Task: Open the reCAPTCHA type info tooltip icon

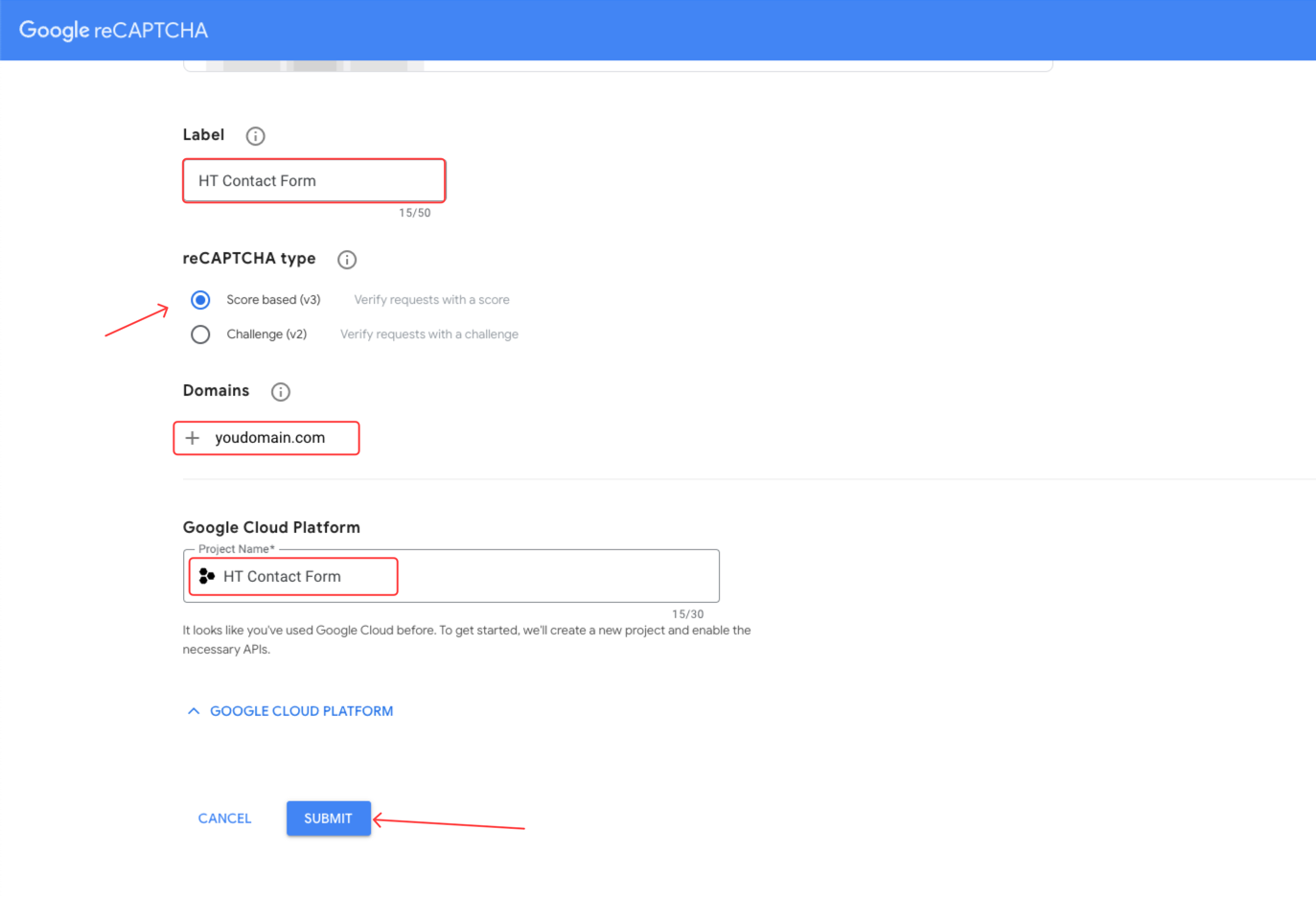Action: click(x=347, y=260)
